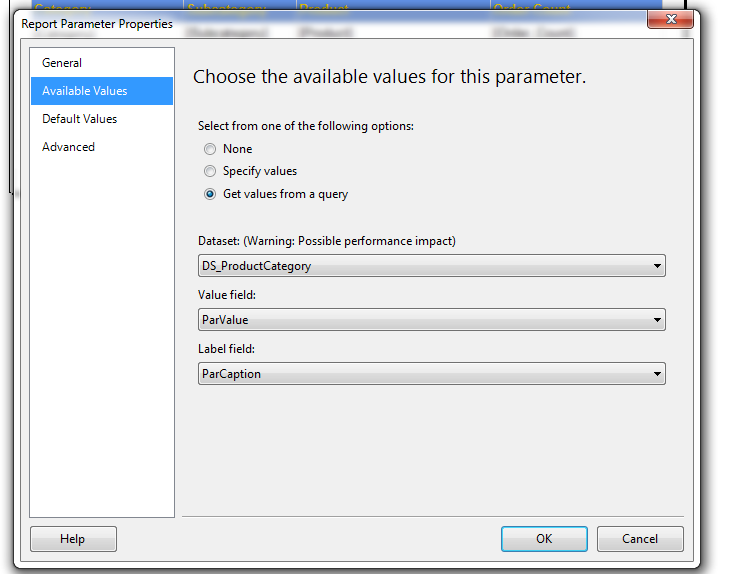Click the Value field dropdown arrow

click(657, 320)
